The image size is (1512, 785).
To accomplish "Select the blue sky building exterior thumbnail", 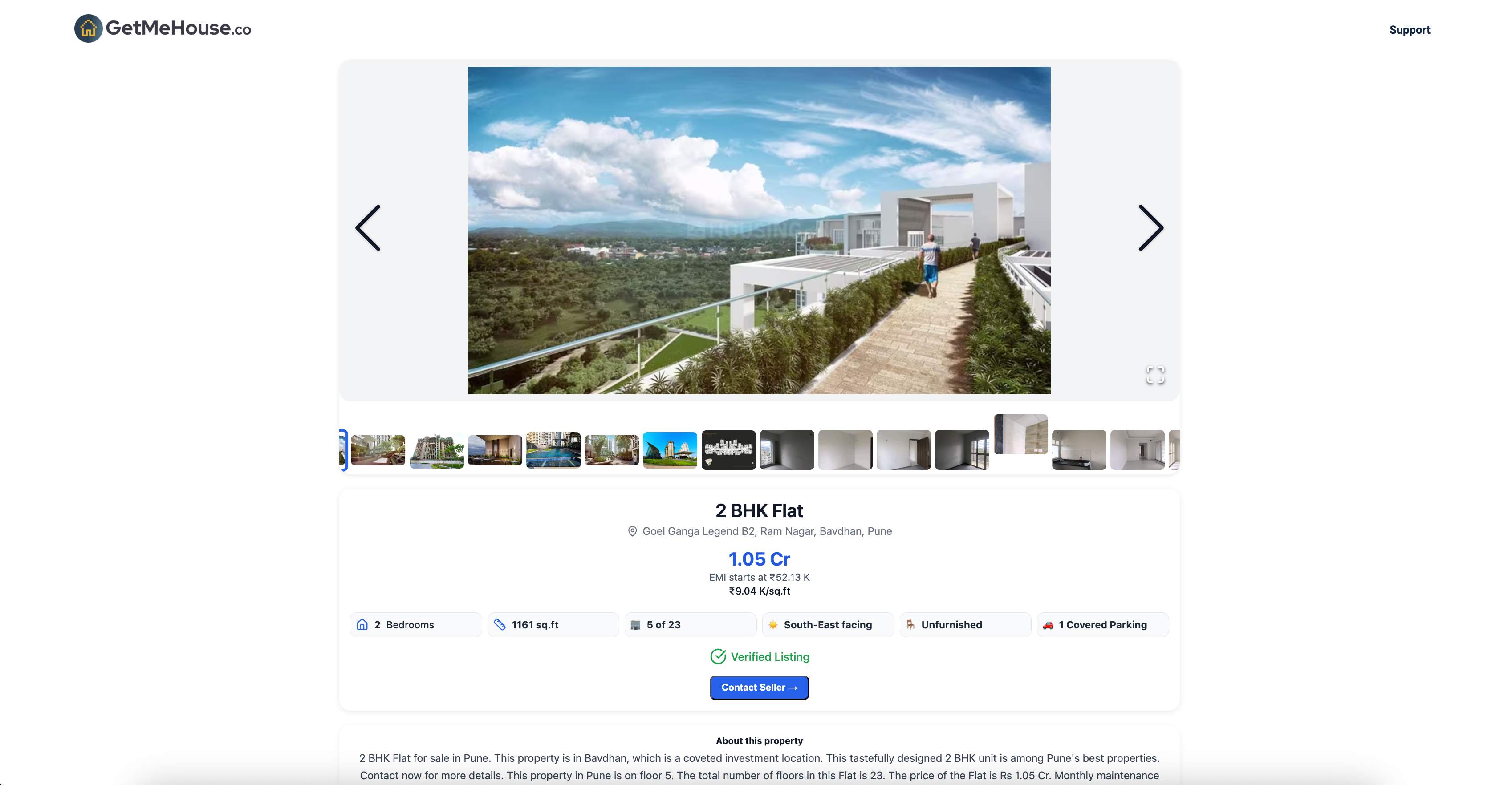I will pyautogui.click(x=670, y=450).
